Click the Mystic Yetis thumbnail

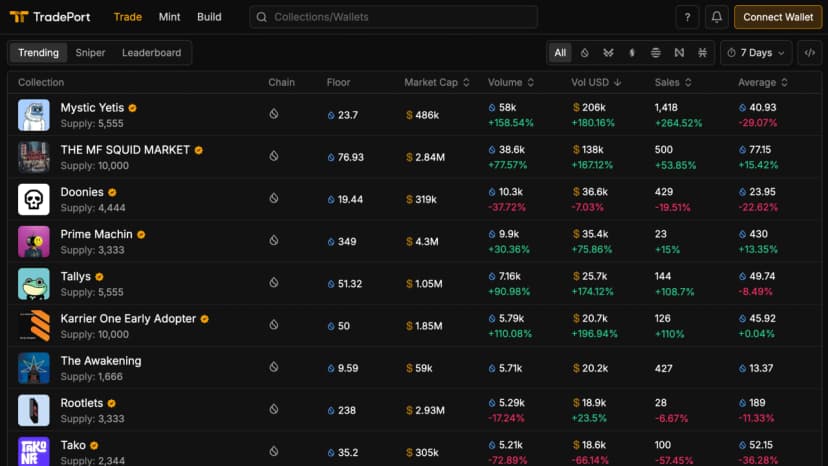(34, 115)
